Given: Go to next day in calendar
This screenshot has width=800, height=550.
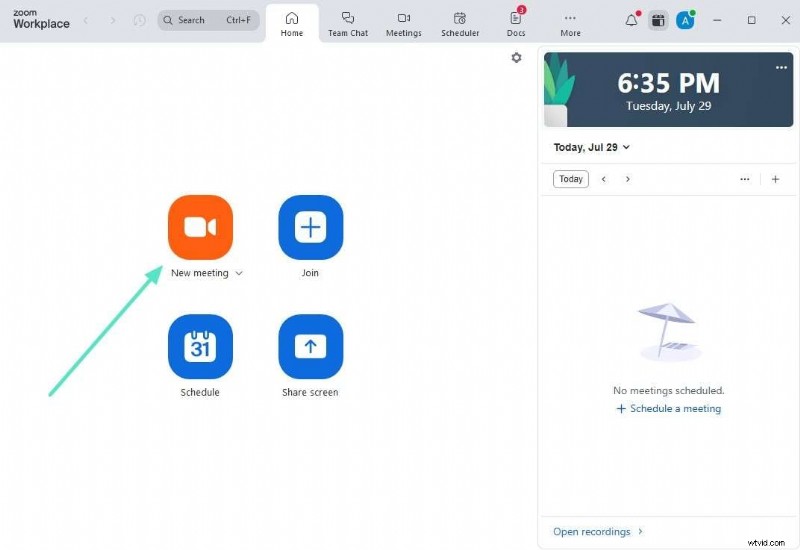Looking at the screenshot, I should 628,179.
